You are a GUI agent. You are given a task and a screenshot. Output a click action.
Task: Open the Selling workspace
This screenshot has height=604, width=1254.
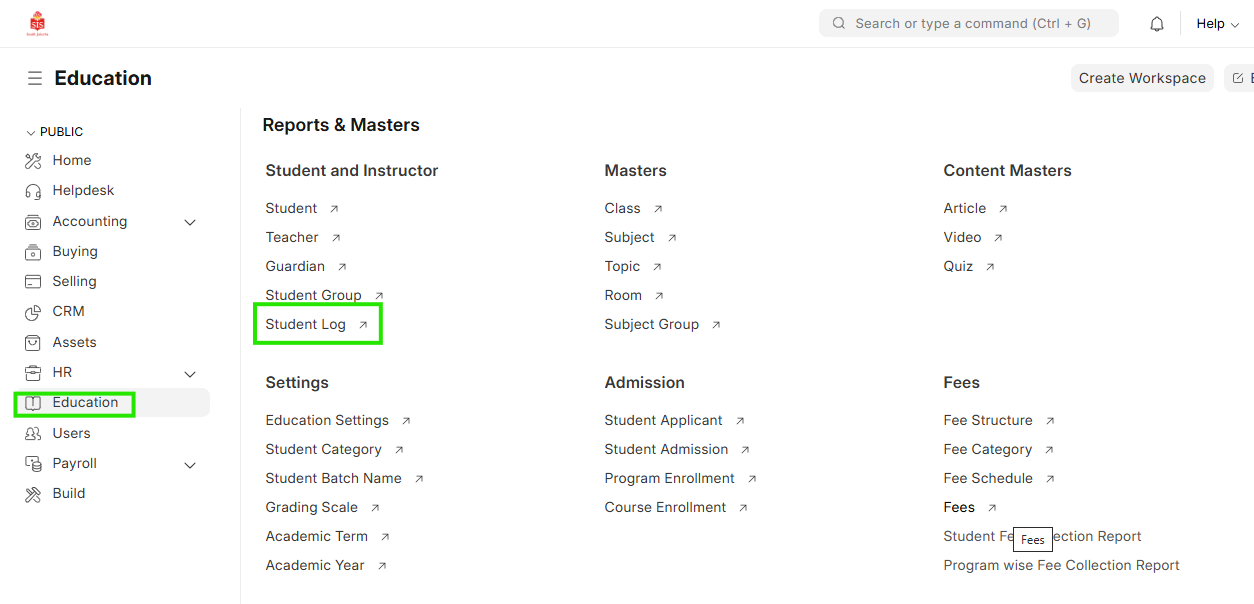(x=74, y=282)
